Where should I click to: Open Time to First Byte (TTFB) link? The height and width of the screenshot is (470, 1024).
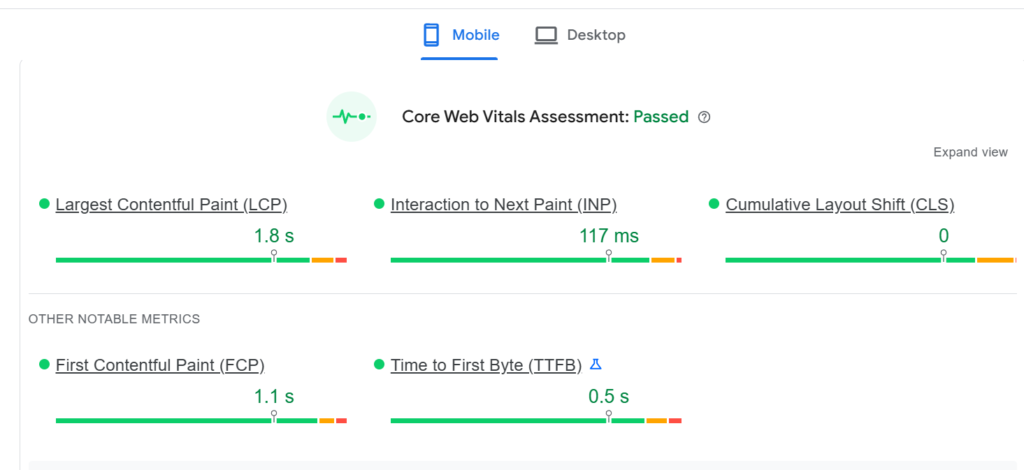point(486,365)
